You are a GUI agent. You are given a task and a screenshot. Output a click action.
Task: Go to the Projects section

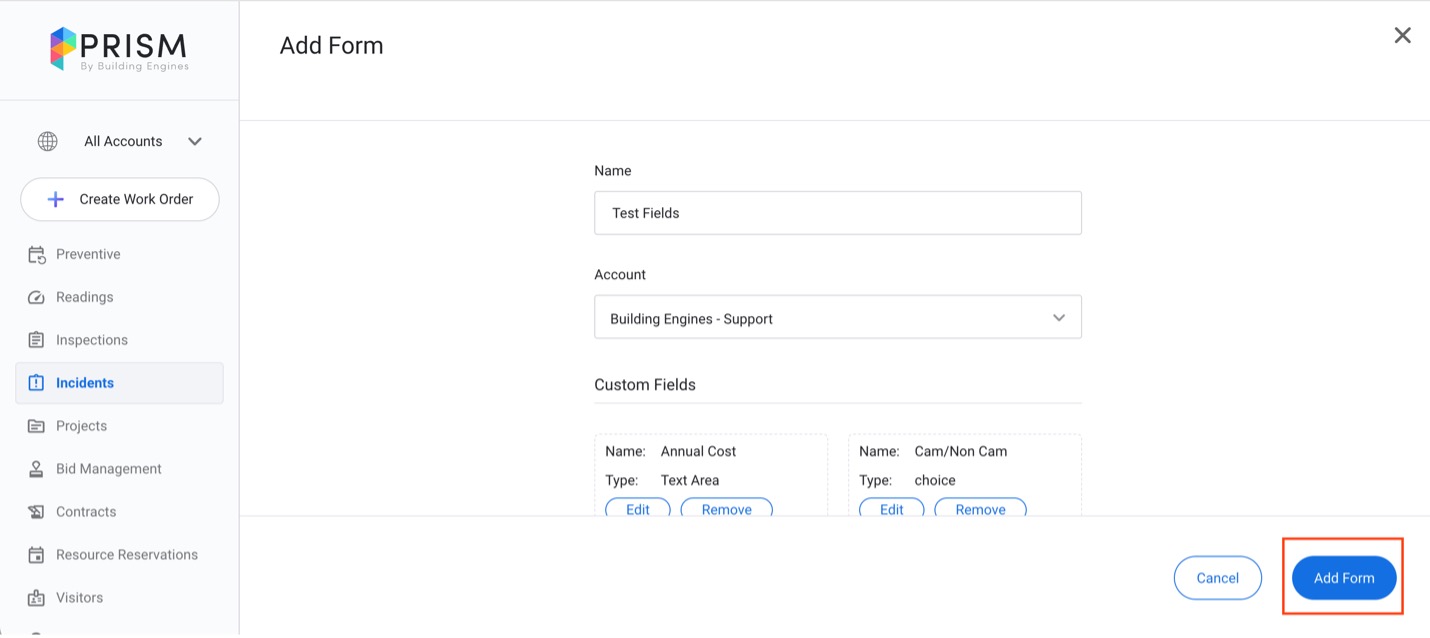pos(81,426)
